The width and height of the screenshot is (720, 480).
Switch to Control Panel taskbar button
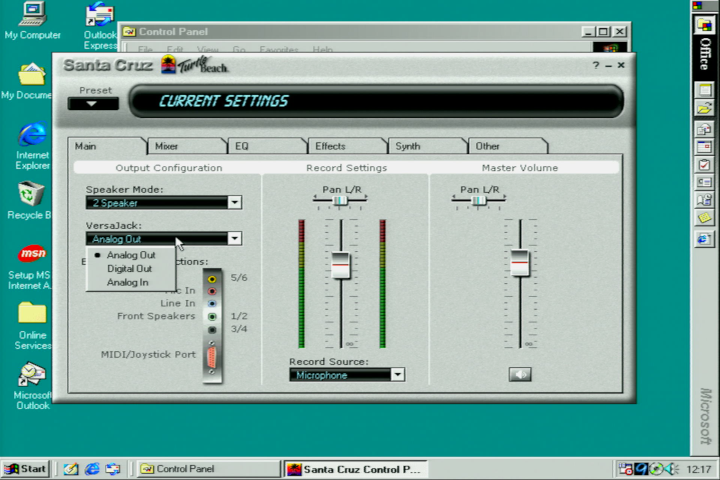coord(208,469)
